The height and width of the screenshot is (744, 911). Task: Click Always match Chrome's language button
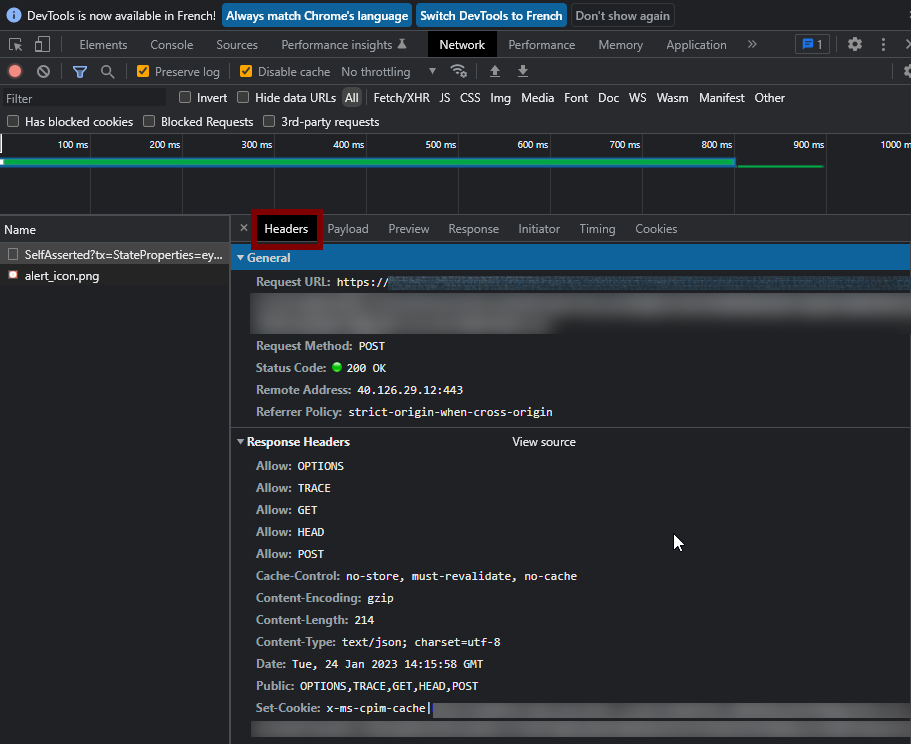[x=317, y=16]
